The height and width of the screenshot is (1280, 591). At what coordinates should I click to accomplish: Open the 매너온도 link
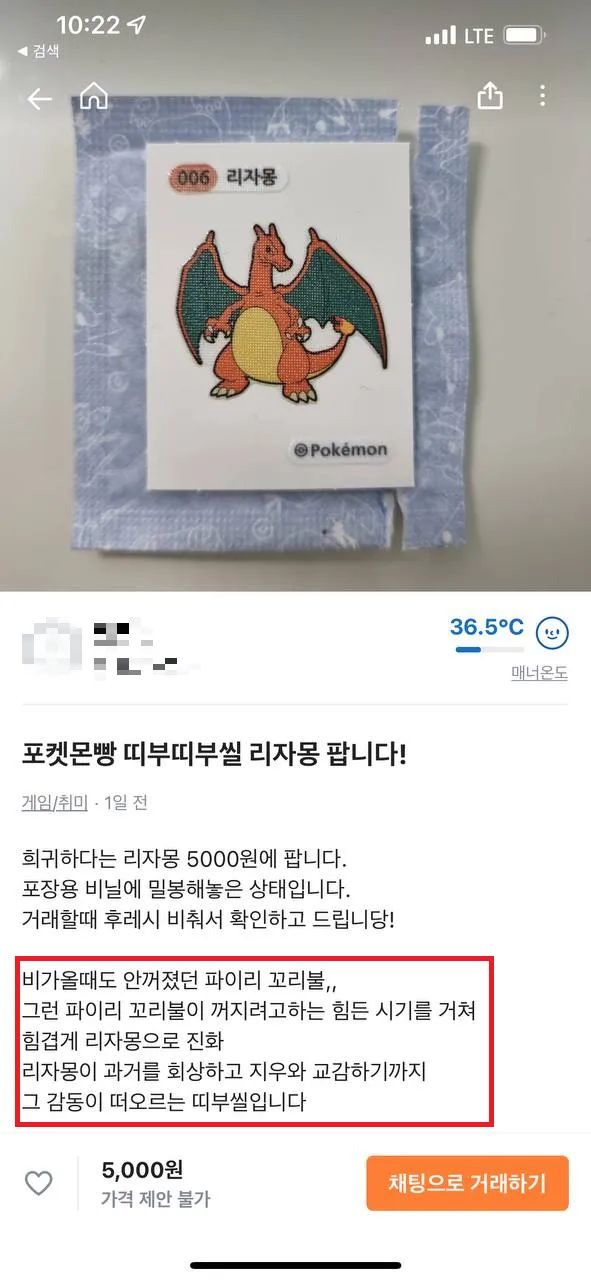coord(539,673)
